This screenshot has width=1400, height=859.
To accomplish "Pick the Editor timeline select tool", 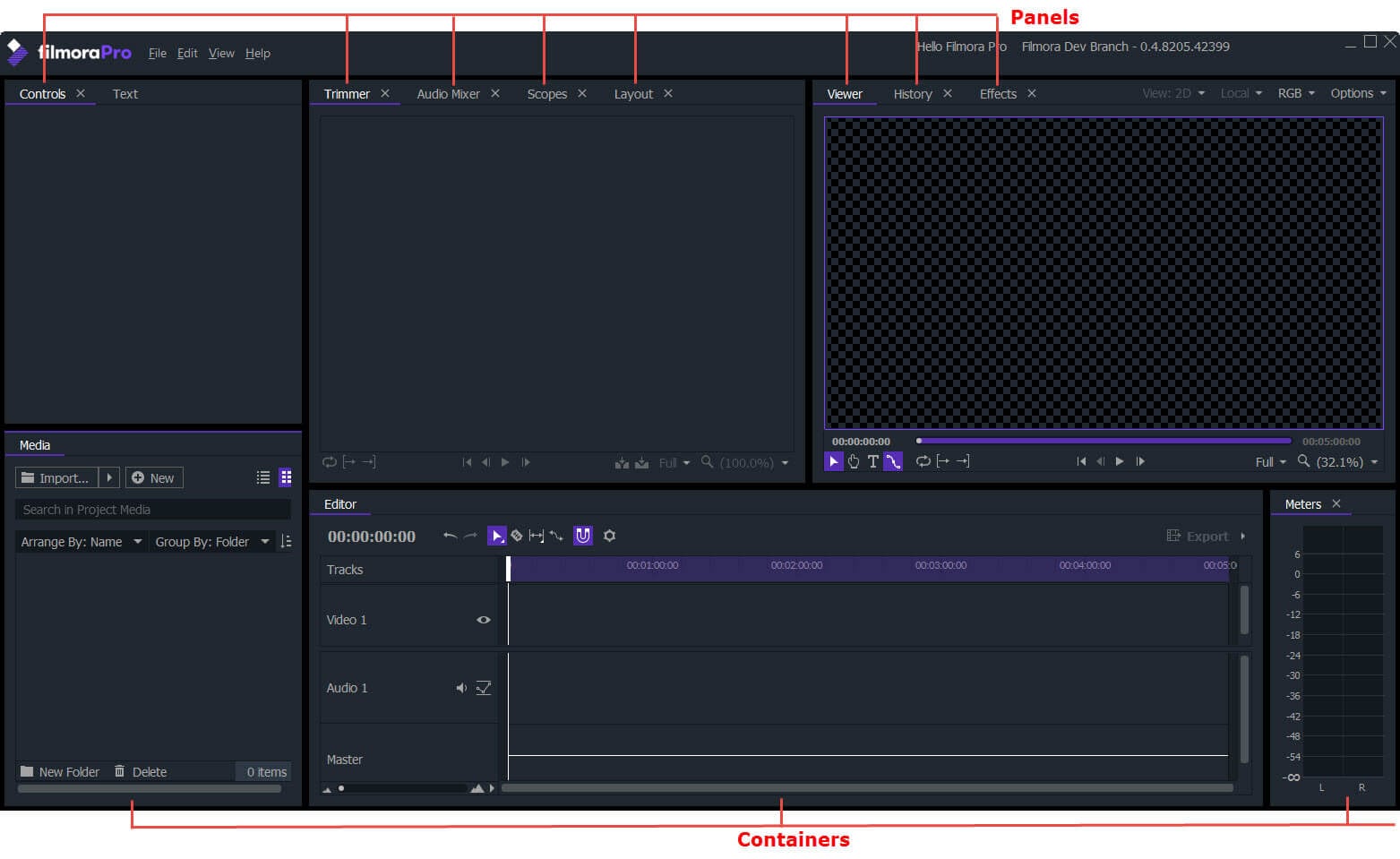I will pos(496,536).
